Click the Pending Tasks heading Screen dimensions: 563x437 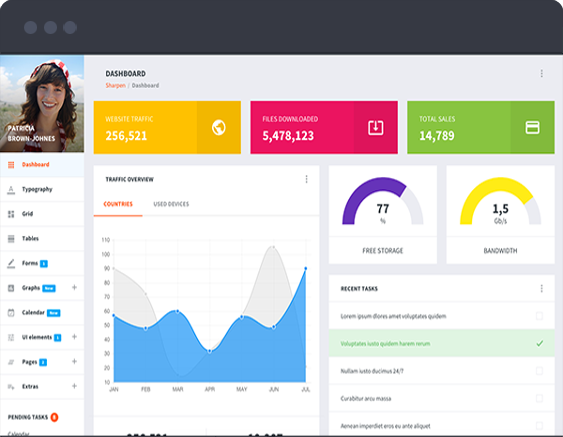[28, 417]
